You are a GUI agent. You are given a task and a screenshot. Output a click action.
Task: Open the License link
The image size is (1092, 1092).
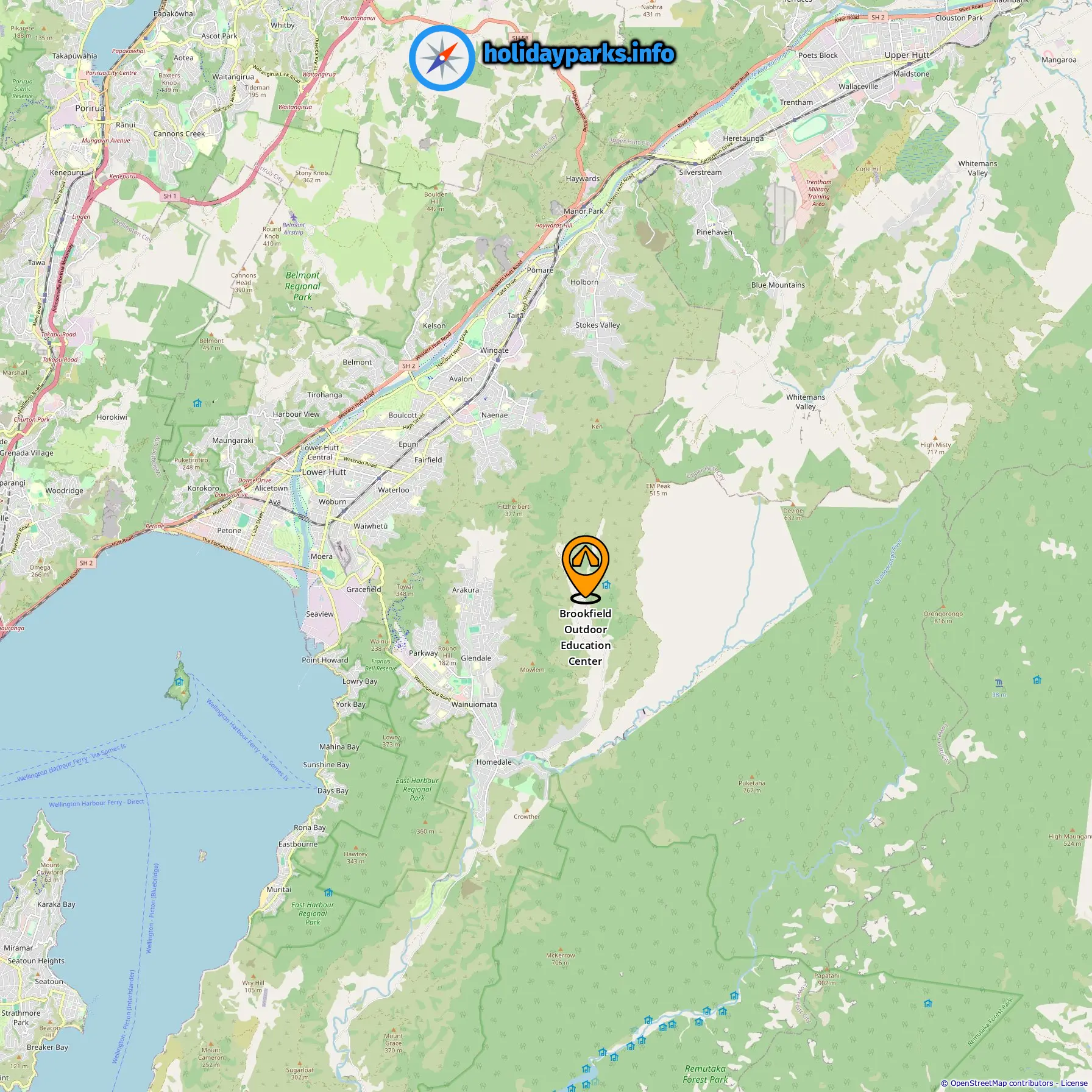(x=1074, y=1083)
